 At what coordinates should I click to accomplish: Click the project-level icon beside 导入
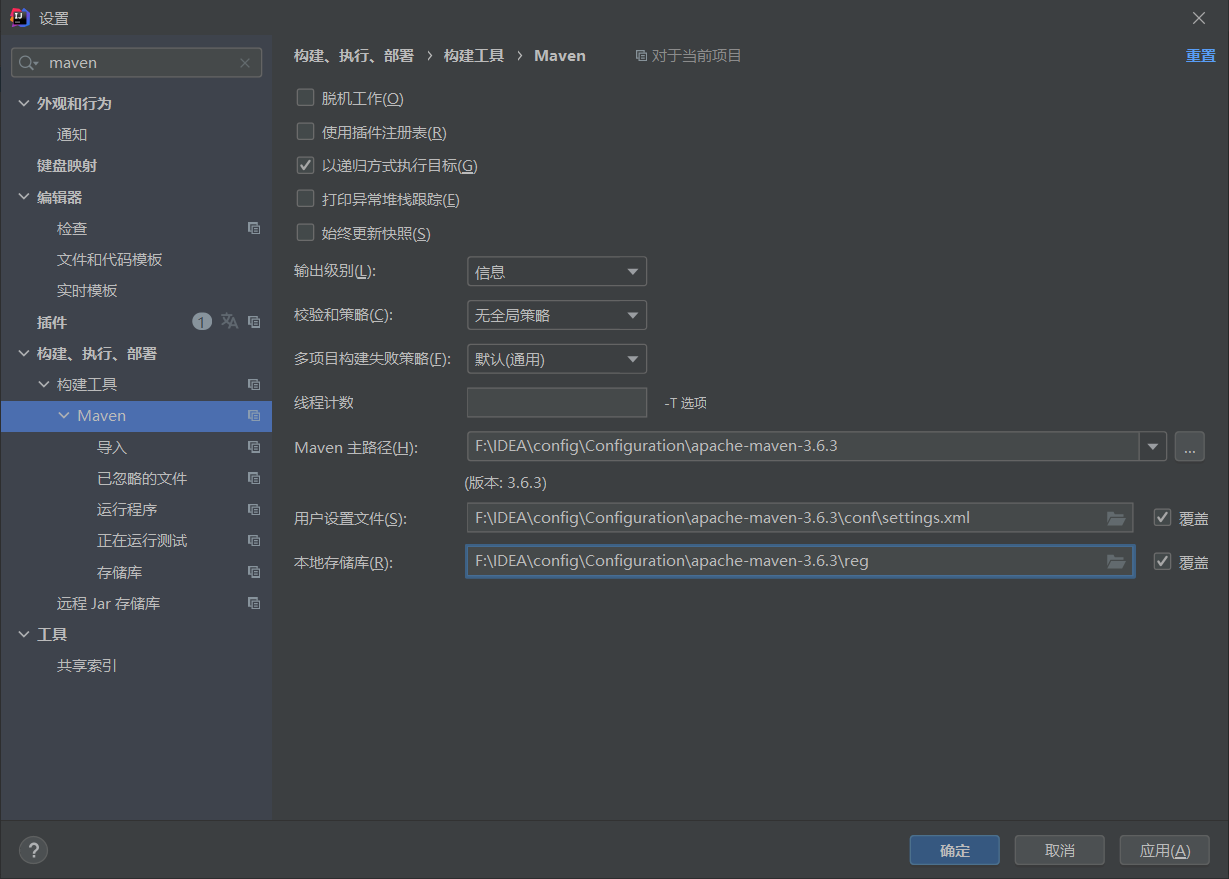click(254, 447)
